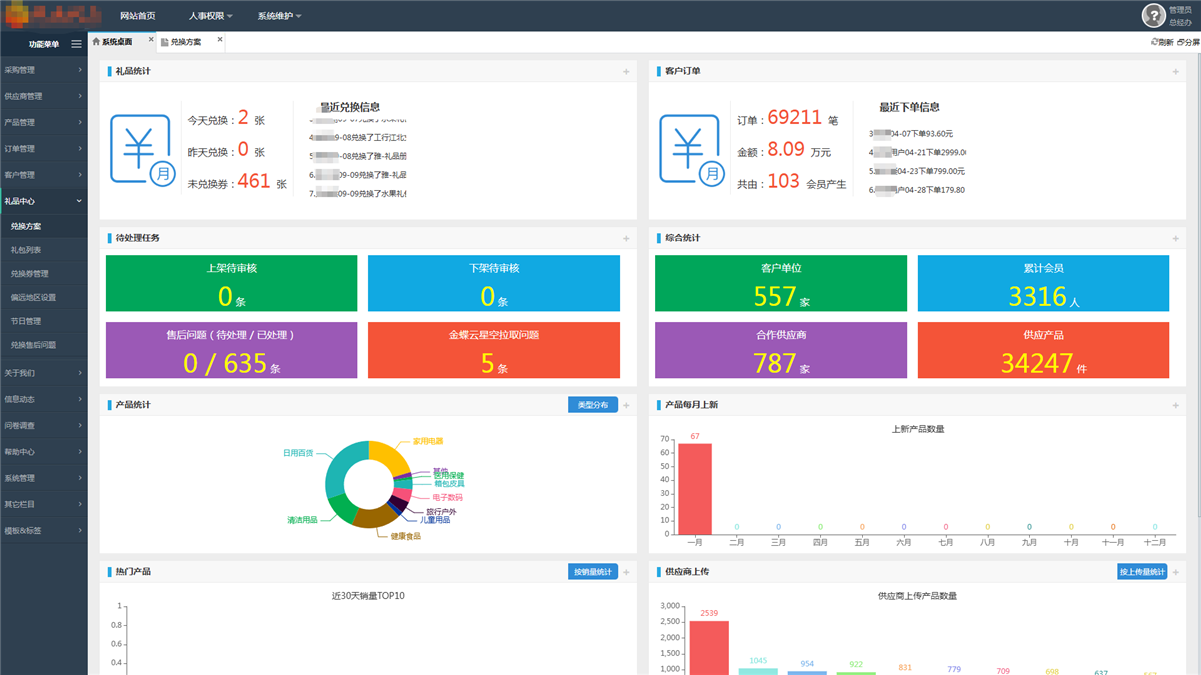Expand 订单管理 in the sidebar
The height and width of the screenshot is (675, 1201).
43,149
